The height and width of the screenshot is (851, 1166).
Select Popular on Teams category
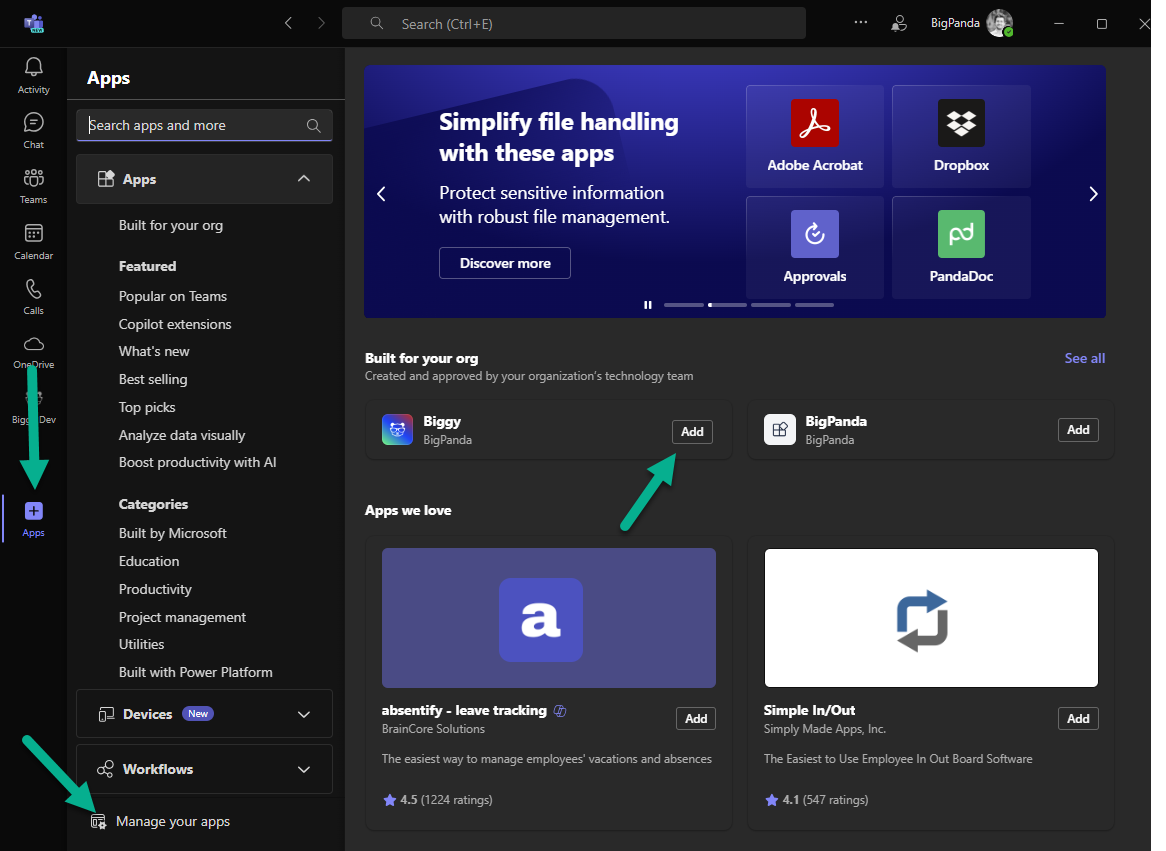click(173, 296)
